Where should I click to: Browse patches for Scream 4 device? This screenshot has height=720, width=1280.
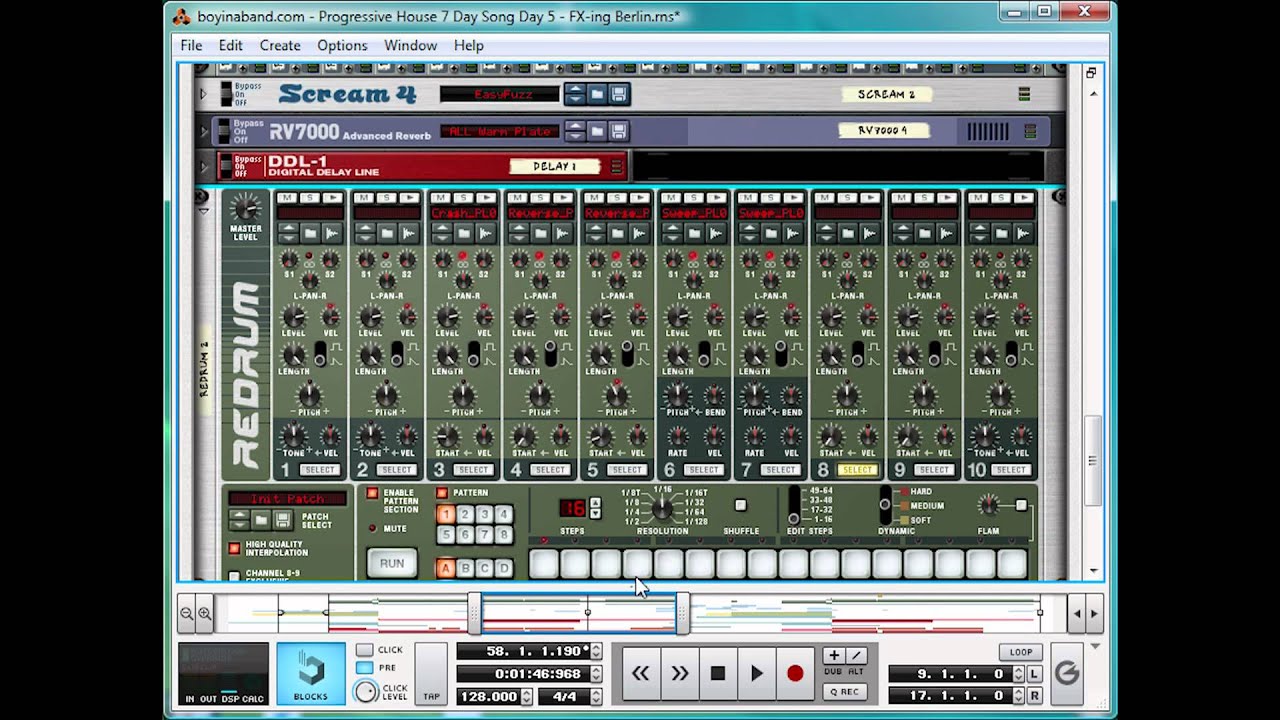[x=597, y=94]
